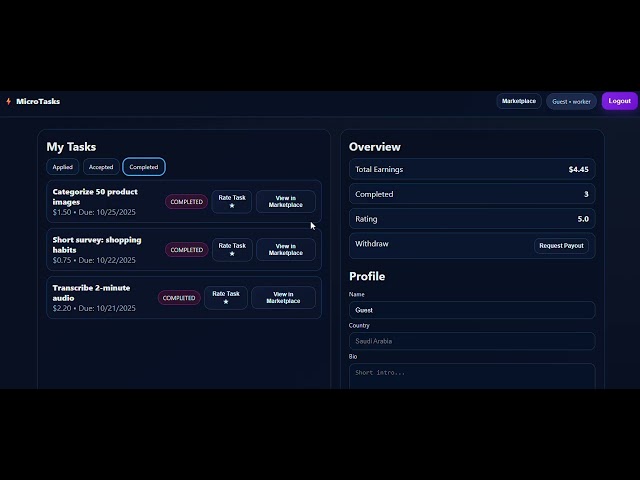Log out using the purple Logout button
The height and width of the screenshot is (480, 640).
620,101
